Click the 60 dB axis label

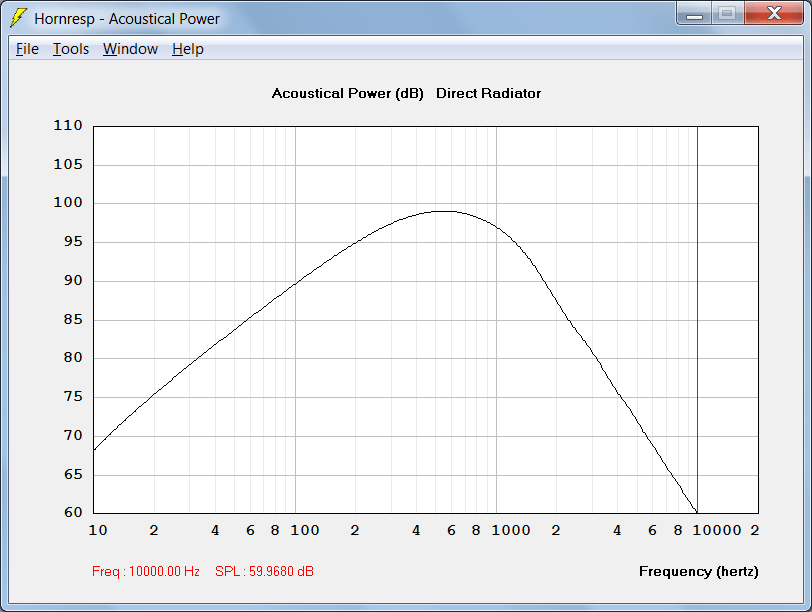[73, 512]
